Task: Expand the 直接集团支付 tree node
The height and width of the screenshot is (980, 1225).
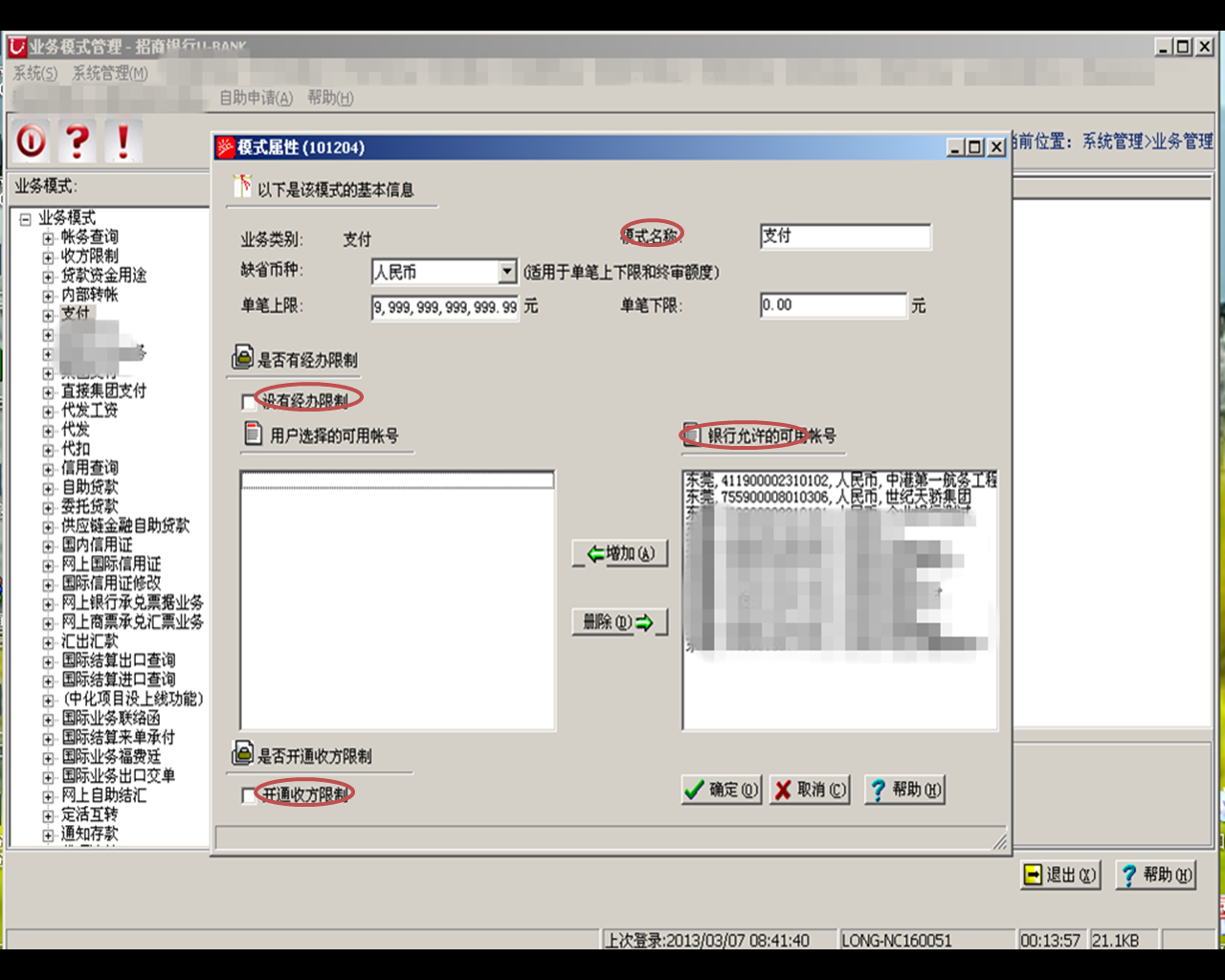Action: coord(48,392)
